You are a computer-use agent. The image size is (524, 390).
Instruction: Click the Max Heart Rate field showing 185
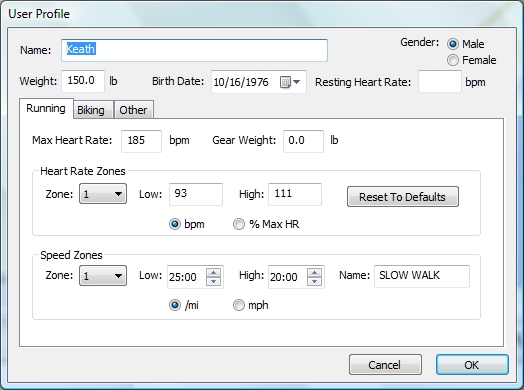click(x=141, y=141)
